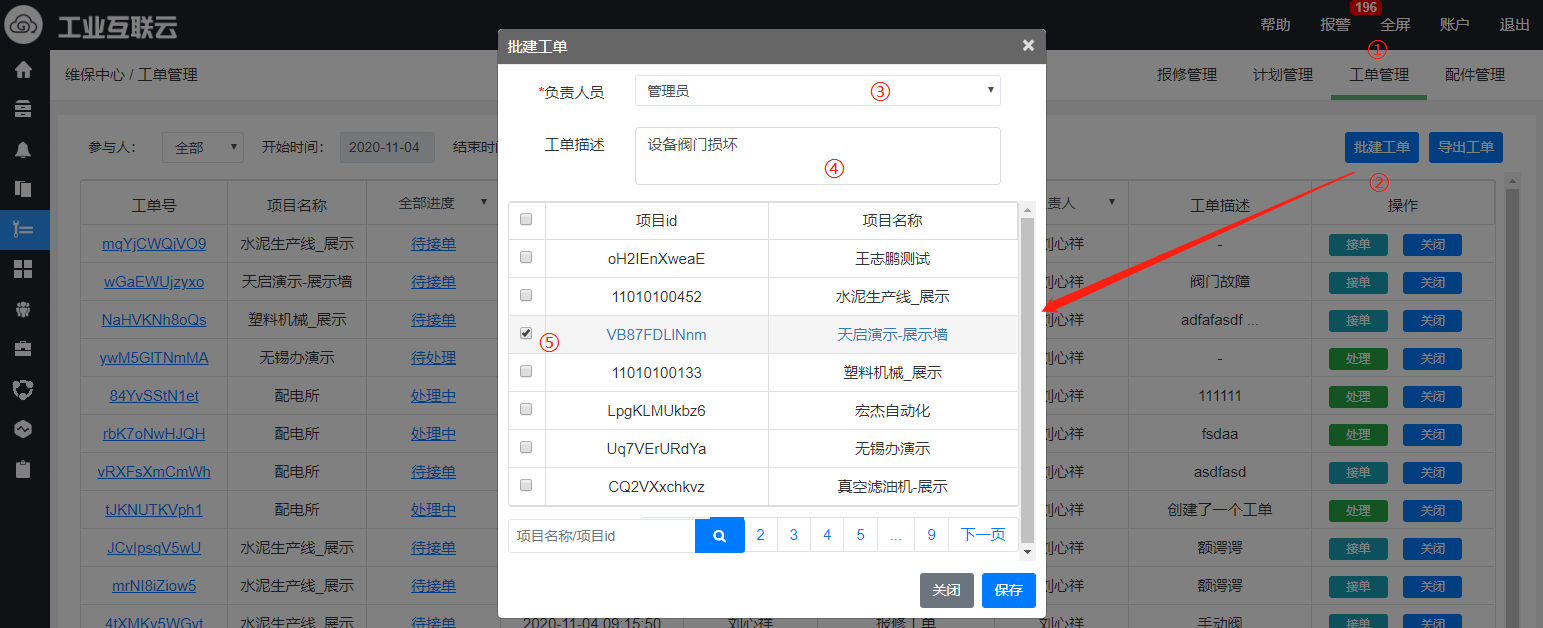Click project name 真空滤油机-展示
The height and width of the screenshot is (628, 1543).
tap(892, 487)
